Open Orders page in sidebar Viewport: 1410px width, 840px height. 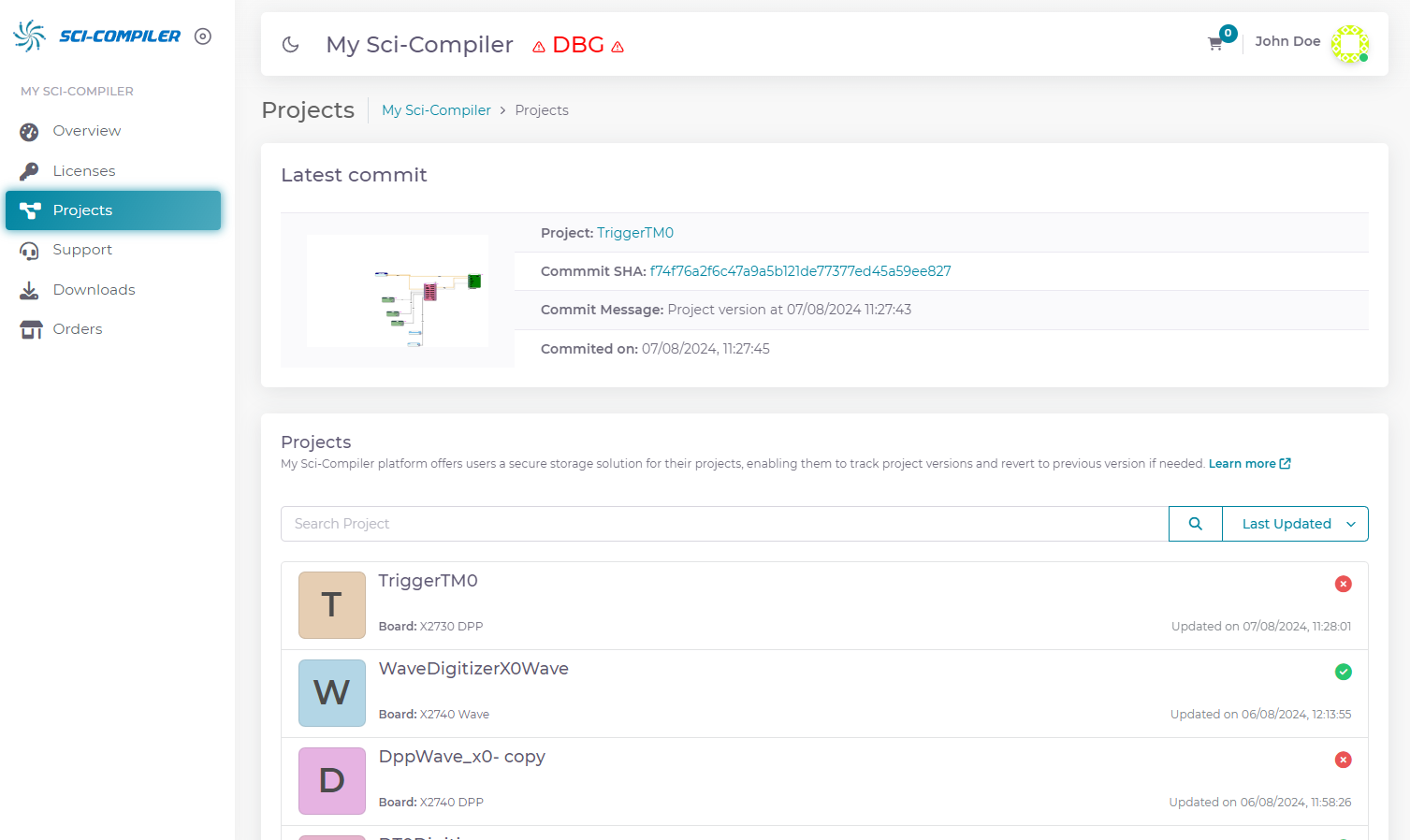(x=113, y=329)
